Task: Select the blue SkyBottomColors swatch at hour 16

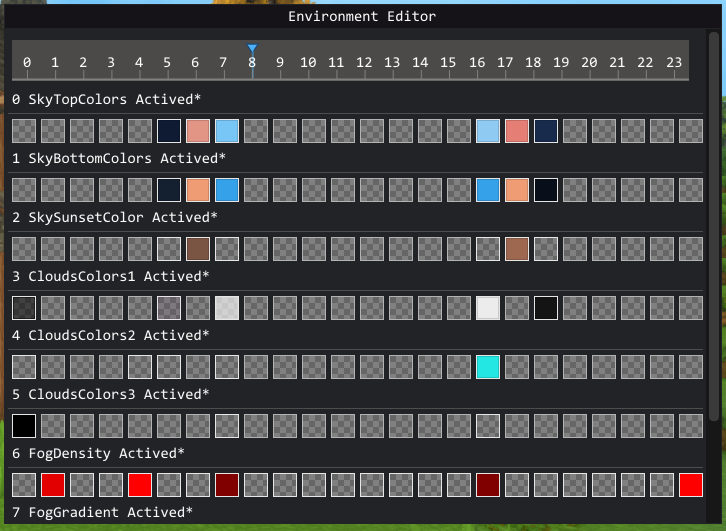Action: coord(488,190)
